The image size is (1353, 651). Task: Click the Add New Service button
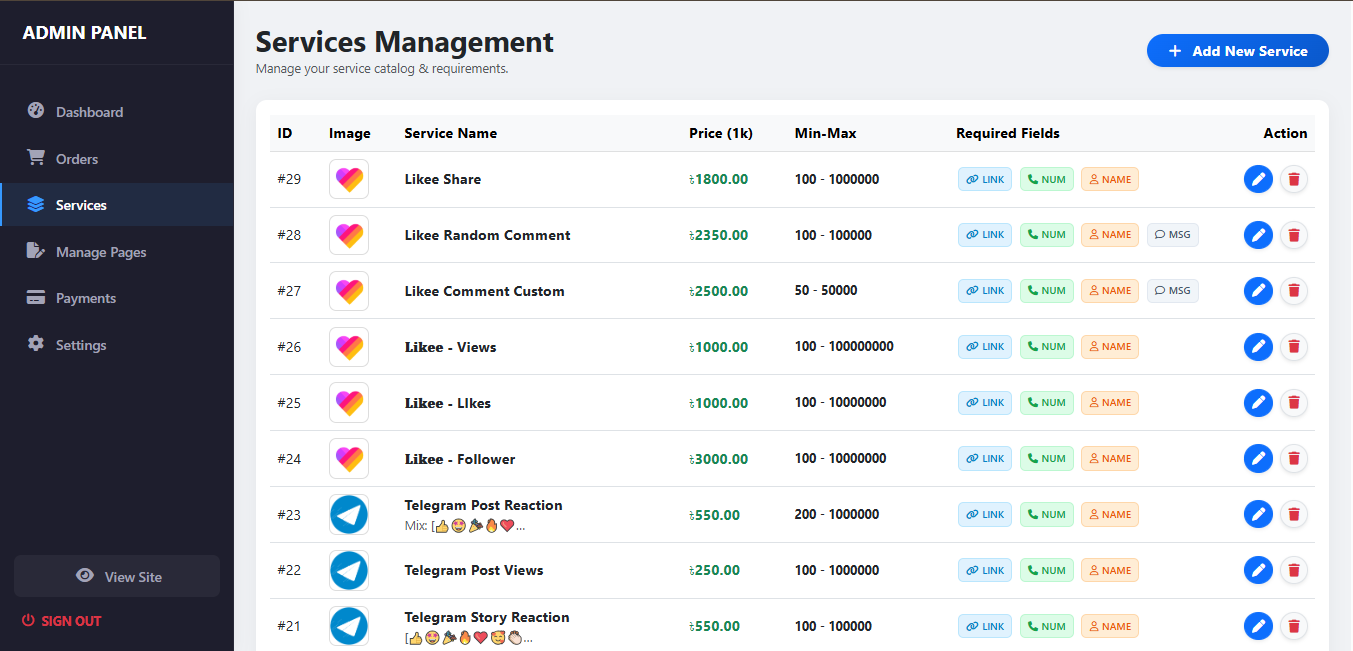point(1237,51)
